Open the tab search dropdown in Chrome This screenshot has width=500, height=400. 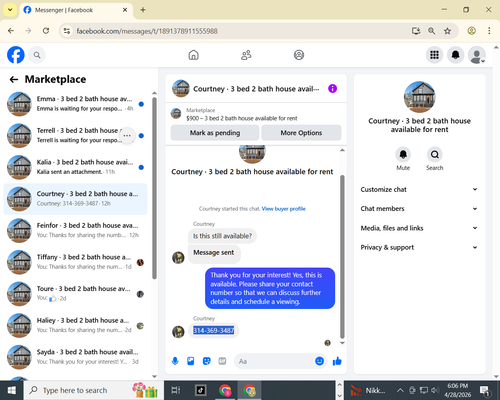[x=10, y=10]
